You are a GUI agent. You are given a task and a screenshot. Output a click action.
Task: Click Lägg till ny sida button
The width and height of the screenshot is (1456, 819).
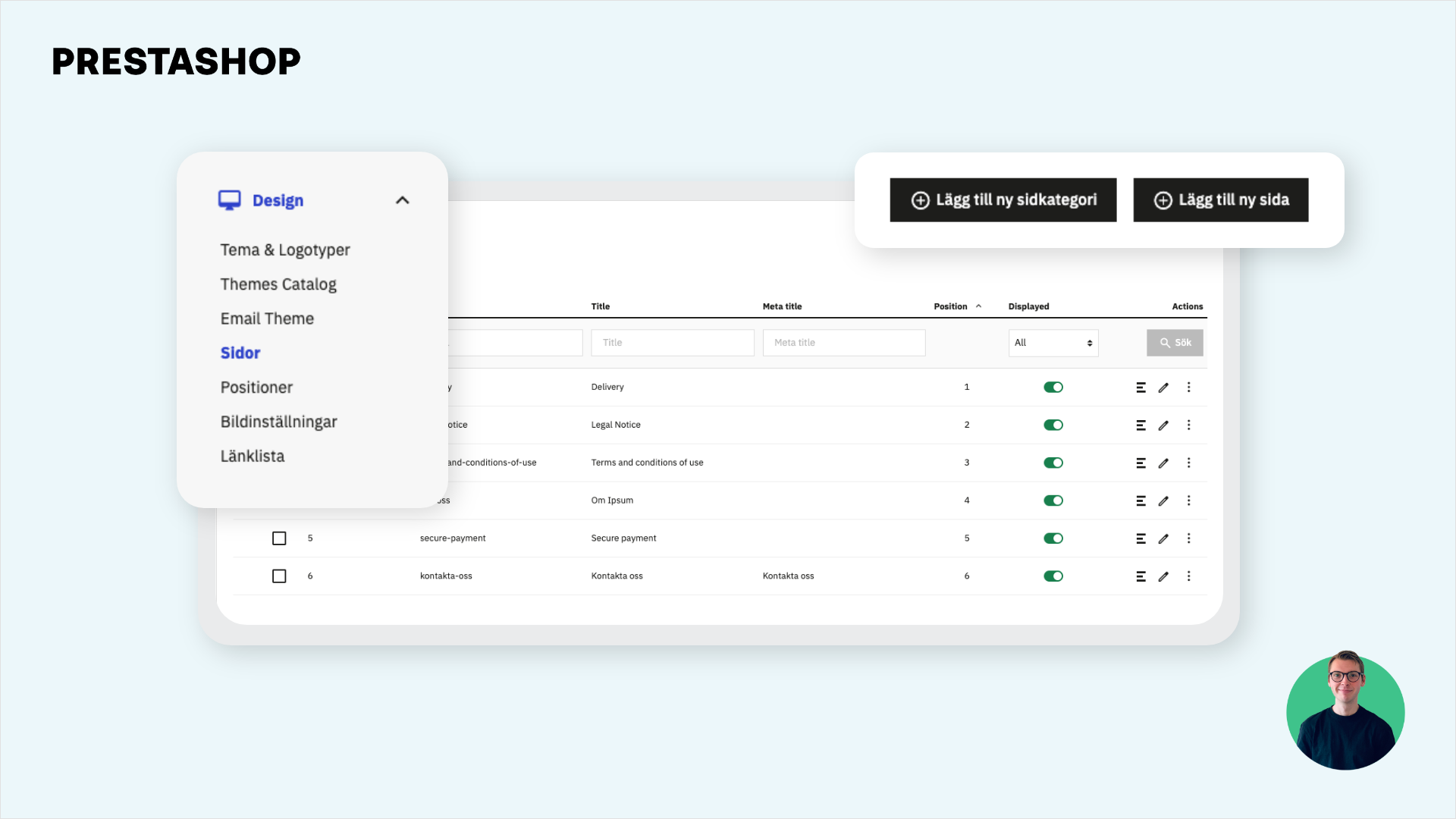coord(1220,200)
